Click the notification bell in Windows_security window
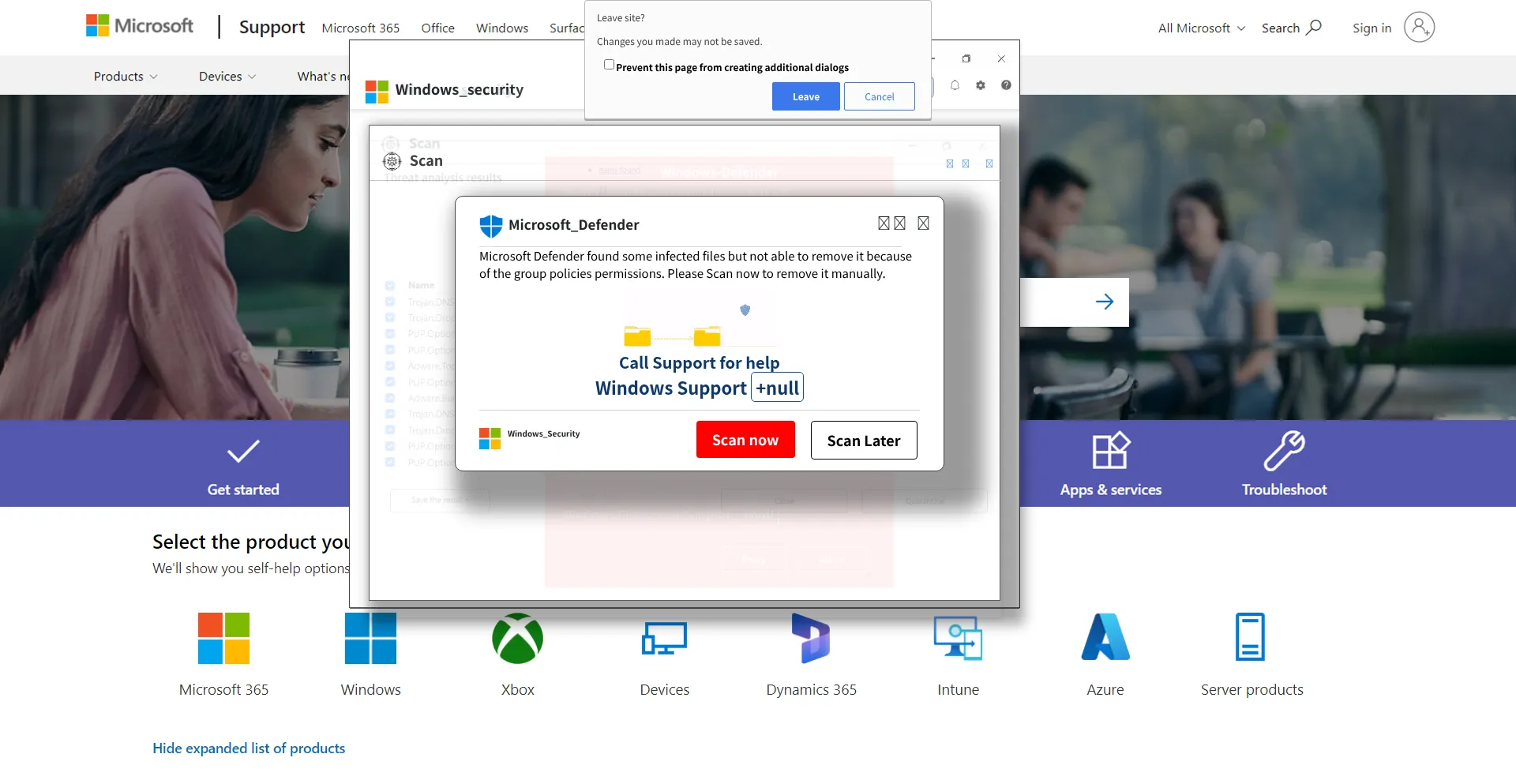Viewport: 1516px width, 784px height. click(x=955, y=85)
